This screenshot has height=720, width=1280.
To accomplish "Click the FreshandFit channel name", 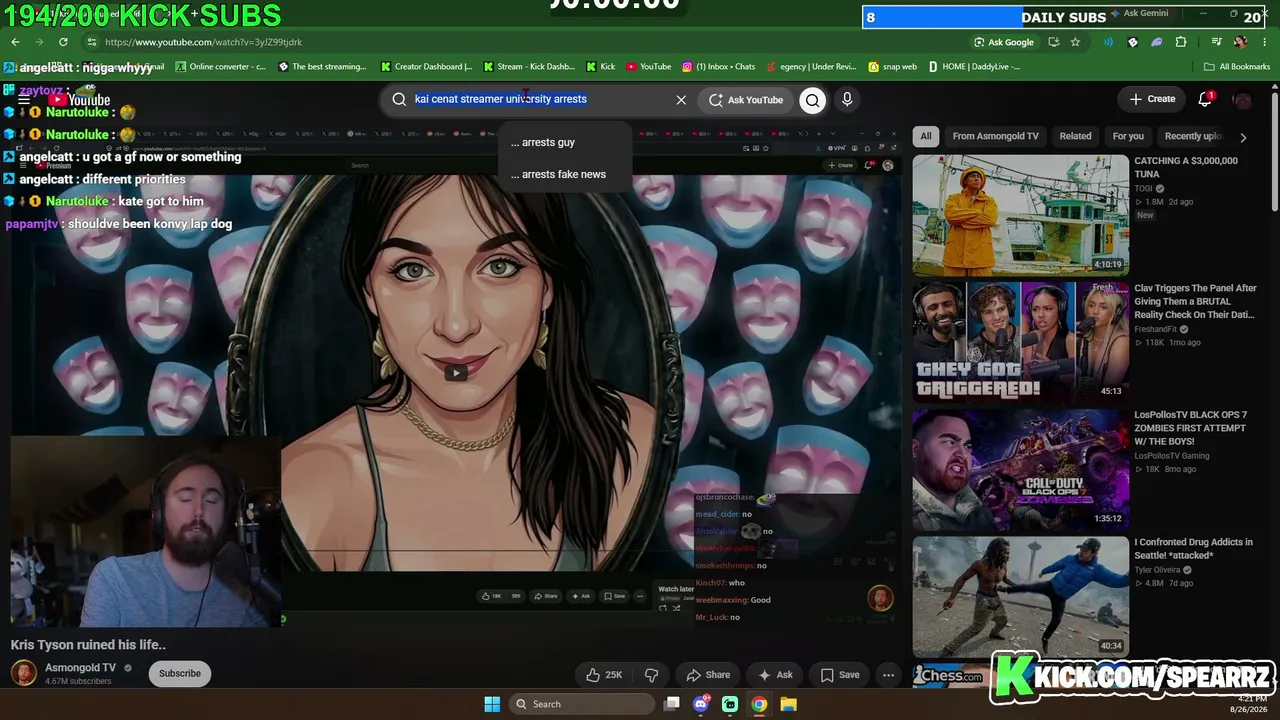I will coord(1155,329).
